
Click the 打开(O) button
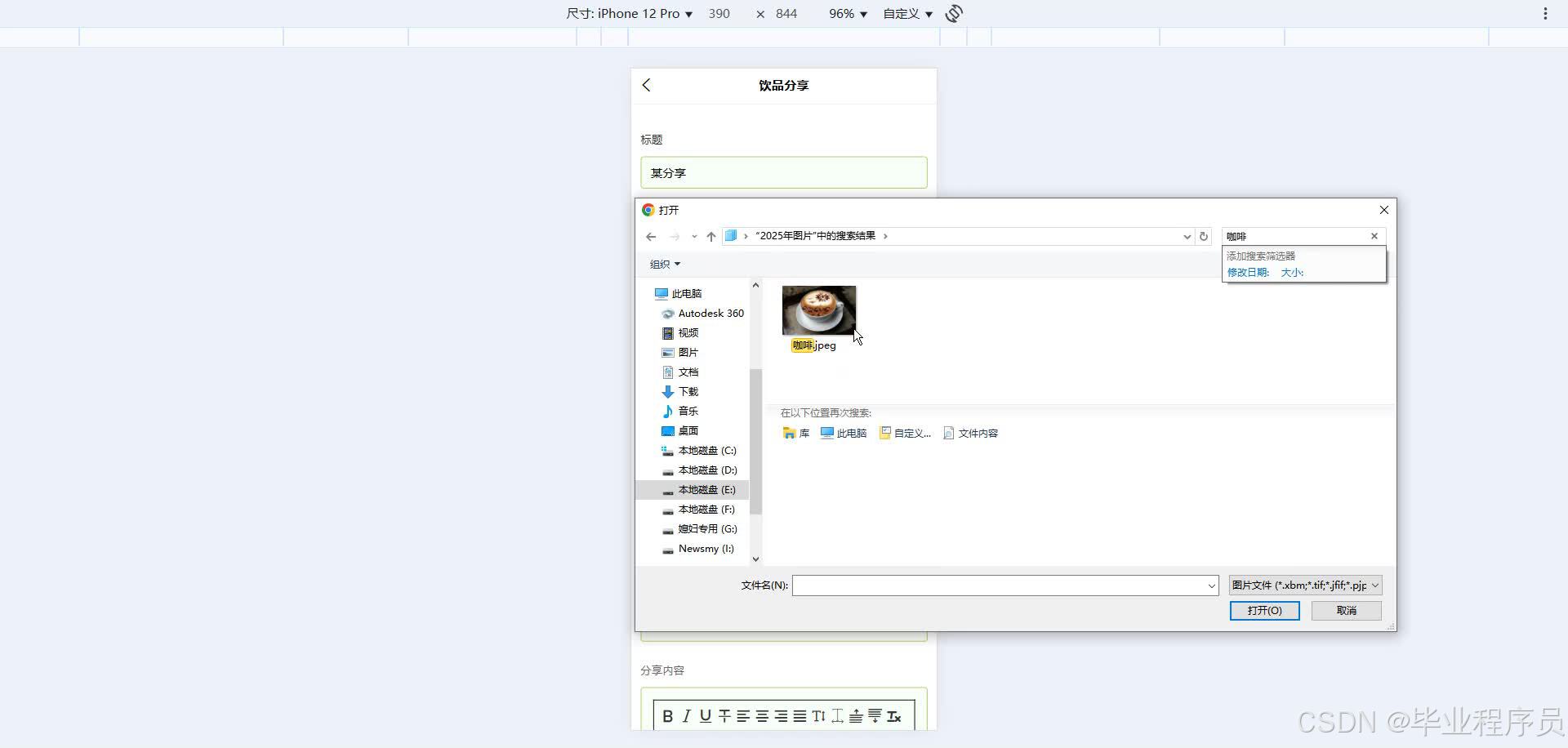click(x=1264, y=610)
